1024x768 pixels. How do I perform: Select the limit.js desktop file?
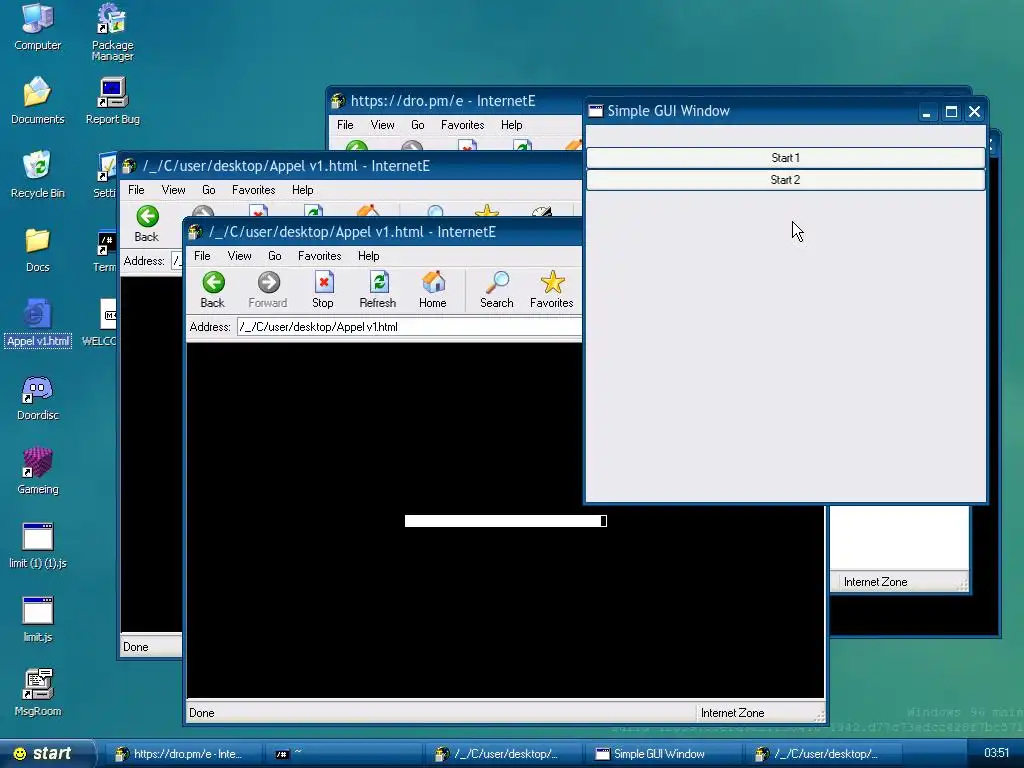point(37,619)
